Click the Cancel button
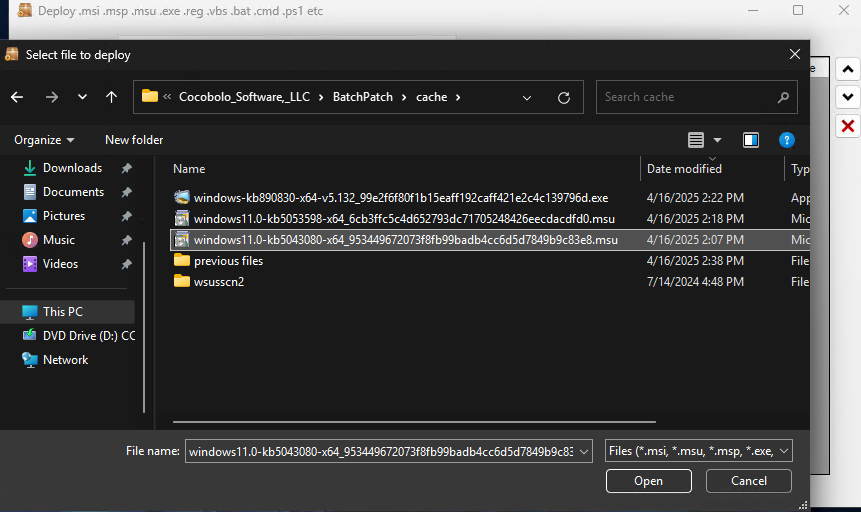 (748, 481)
